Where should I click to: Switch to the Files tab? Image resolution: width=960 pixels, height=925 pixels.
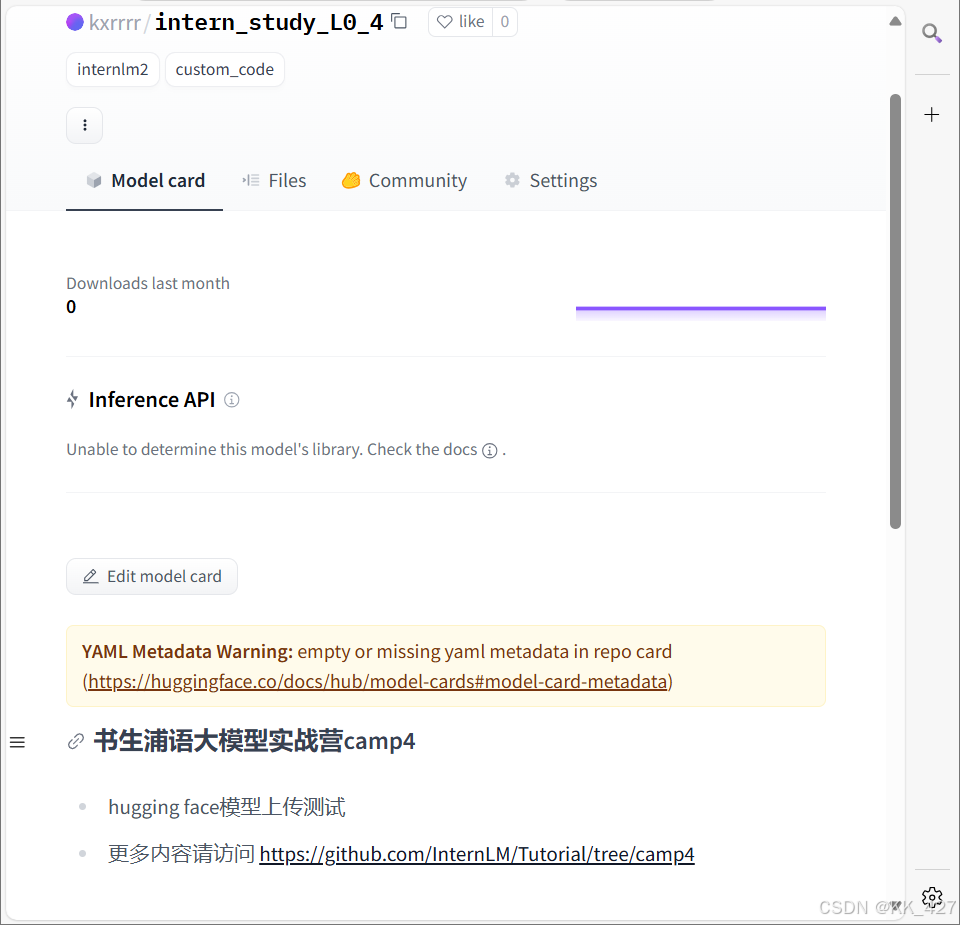coord(274,181)
